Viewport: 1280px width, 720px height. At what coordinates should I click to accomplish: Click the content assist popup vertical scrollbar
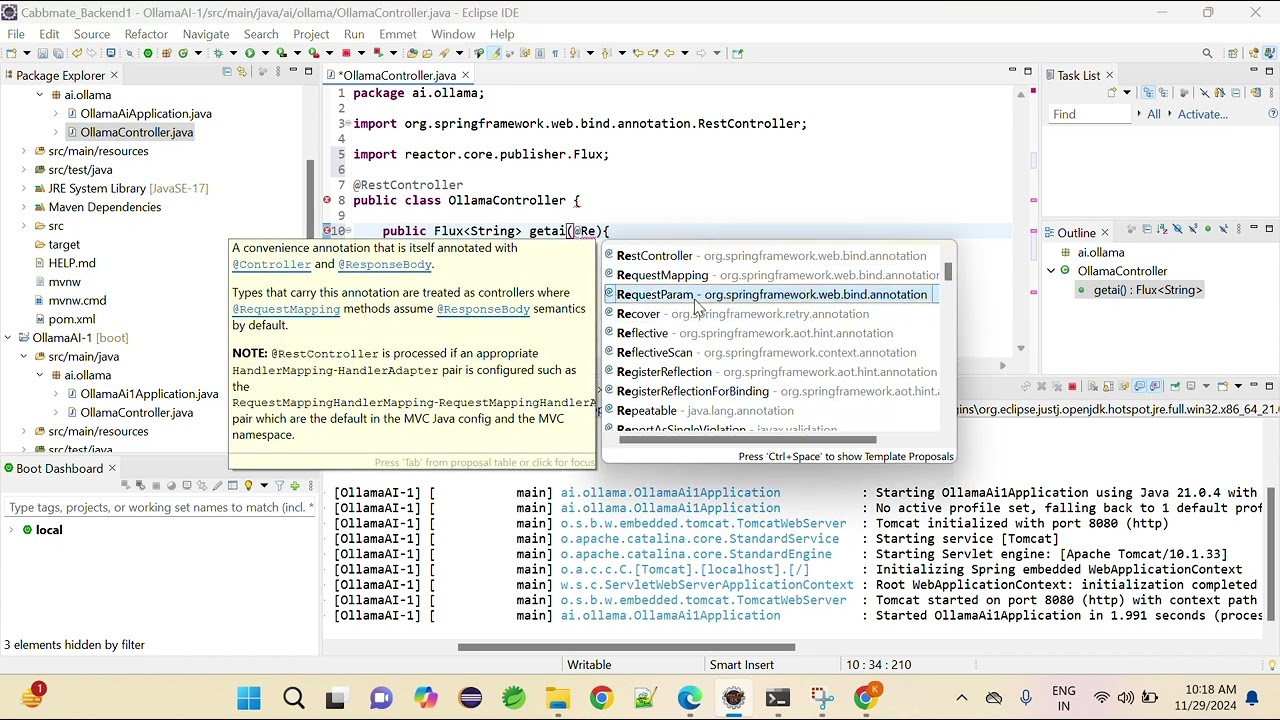pos(948,273)
